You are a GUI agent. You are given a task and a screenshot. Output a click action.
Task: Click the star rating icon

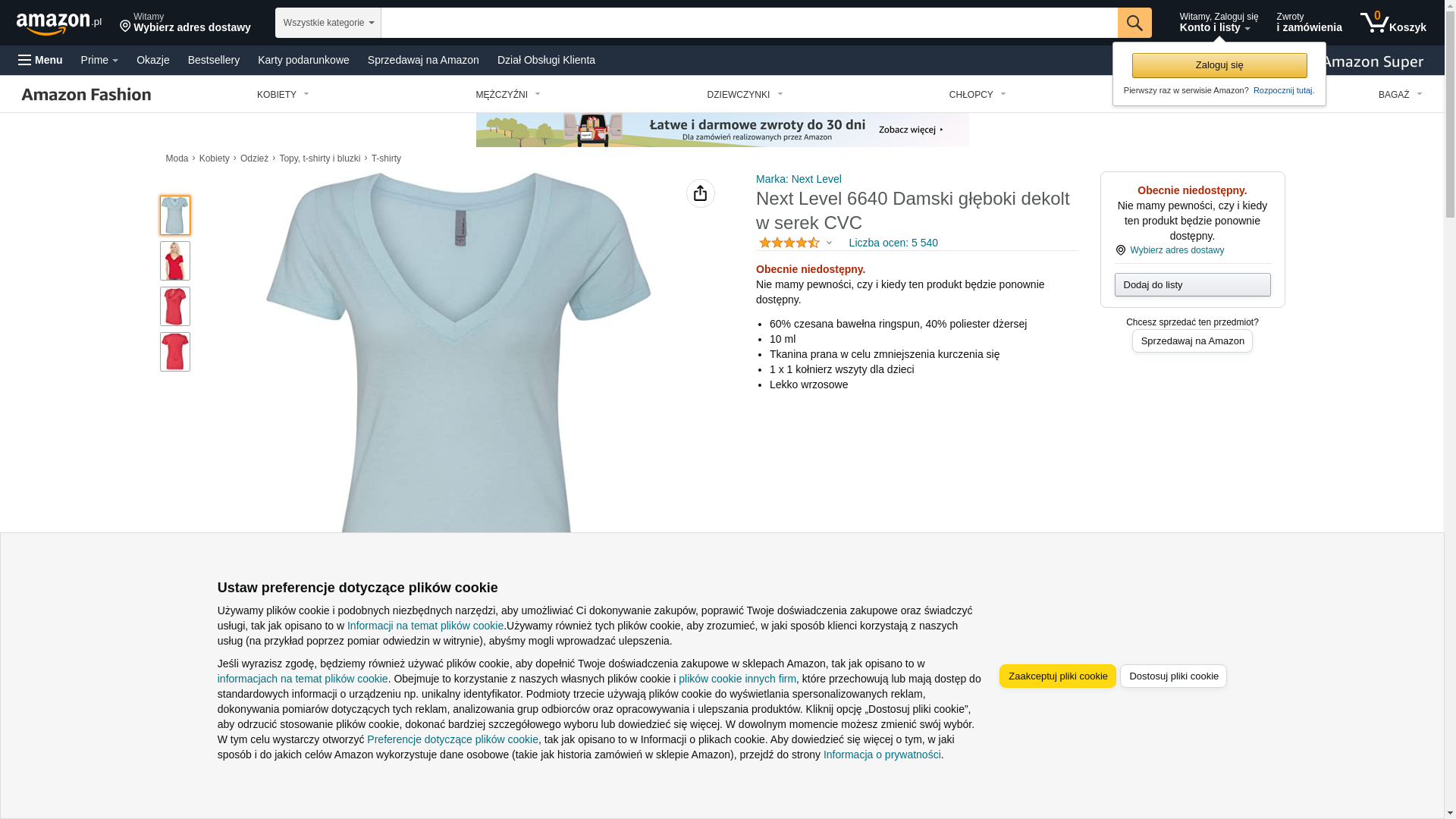click(789, 243)
